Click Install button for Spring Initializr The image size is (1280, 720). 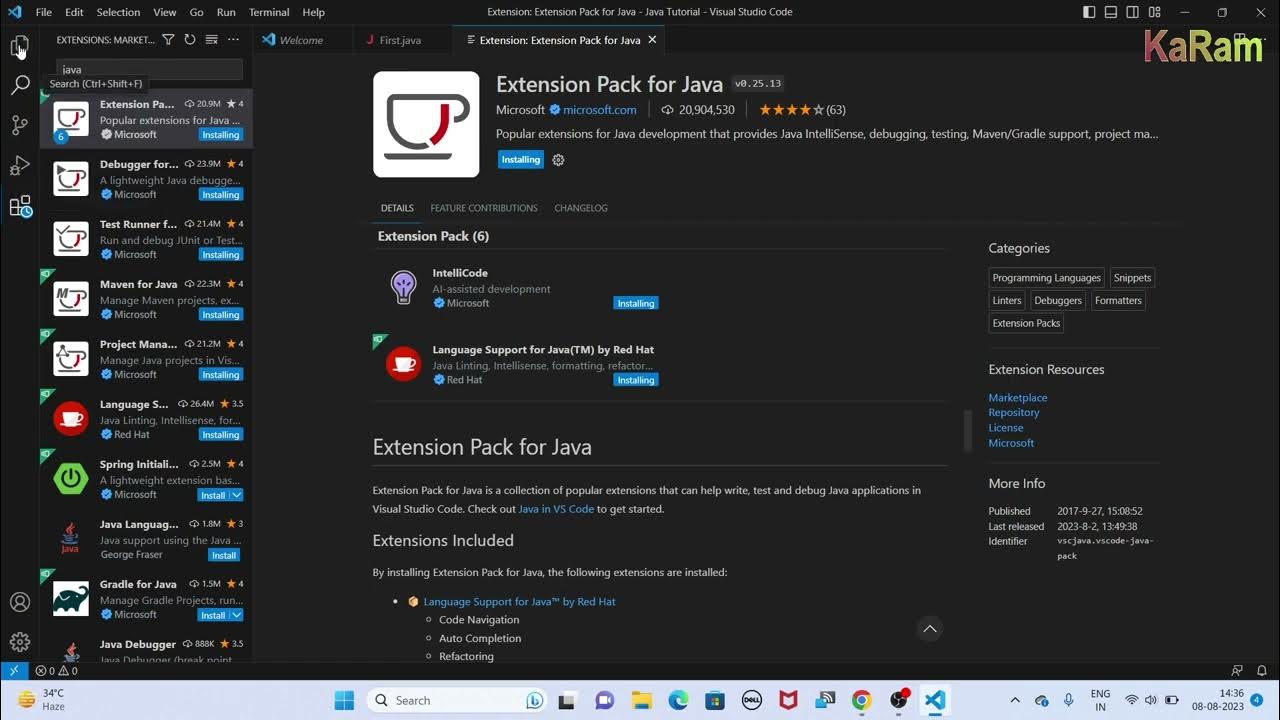coord(213,495)
